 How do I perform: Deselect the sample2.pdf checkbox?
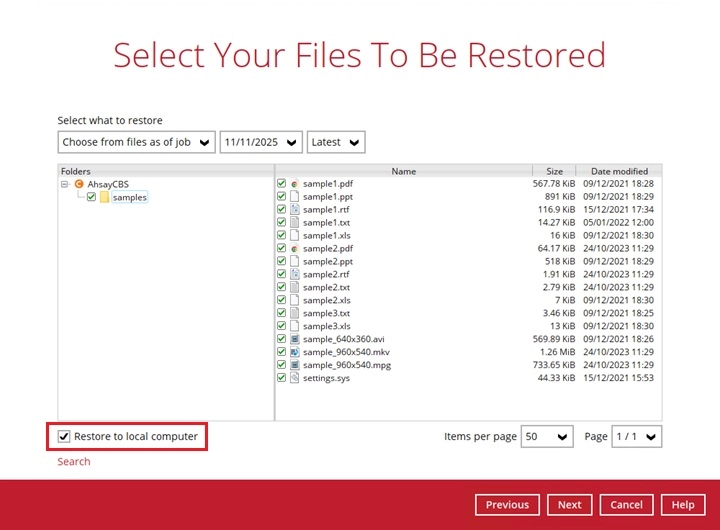pos(281,248)
